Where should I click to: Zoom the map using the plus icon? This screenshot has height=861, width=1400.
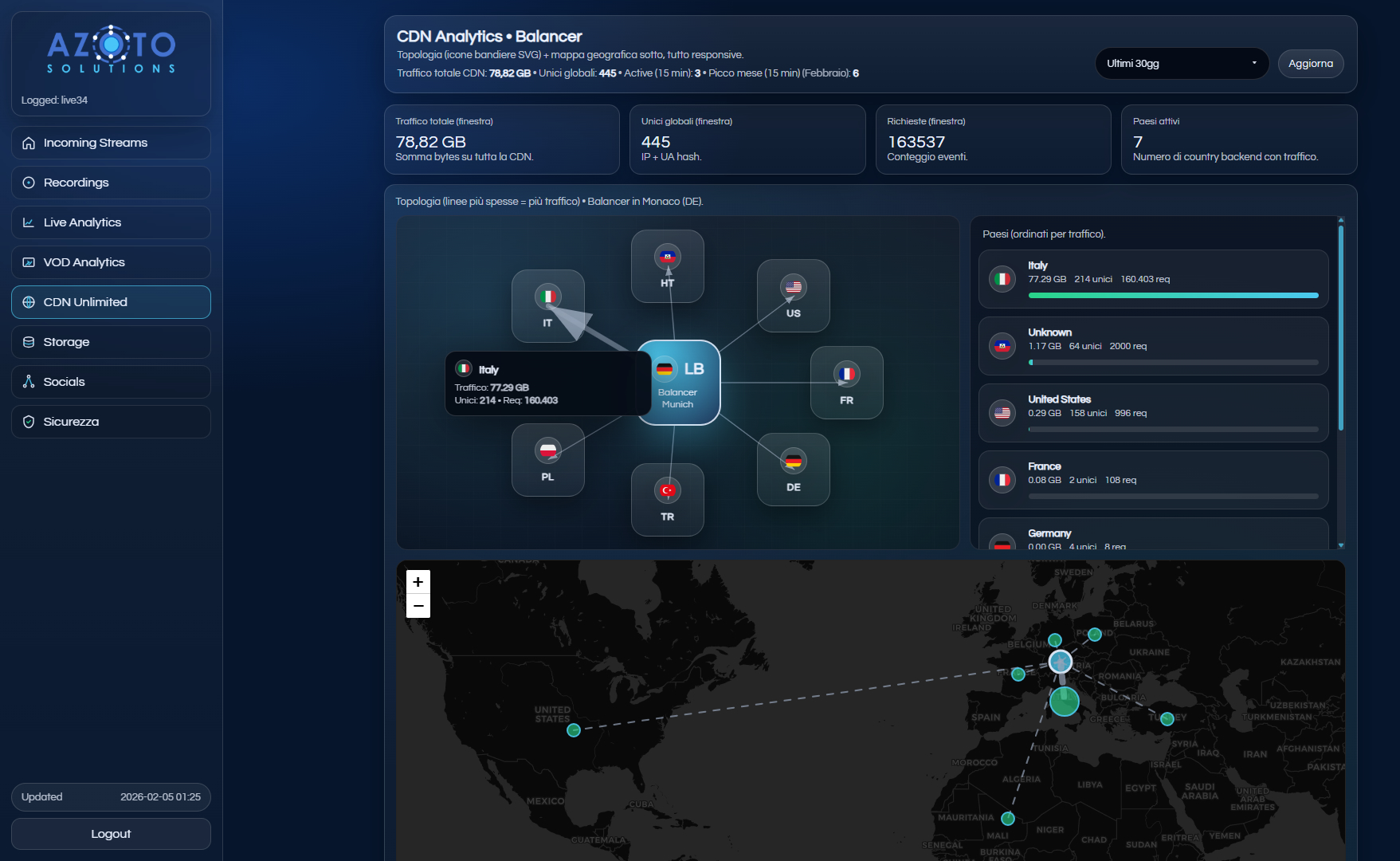click(418, 582)
